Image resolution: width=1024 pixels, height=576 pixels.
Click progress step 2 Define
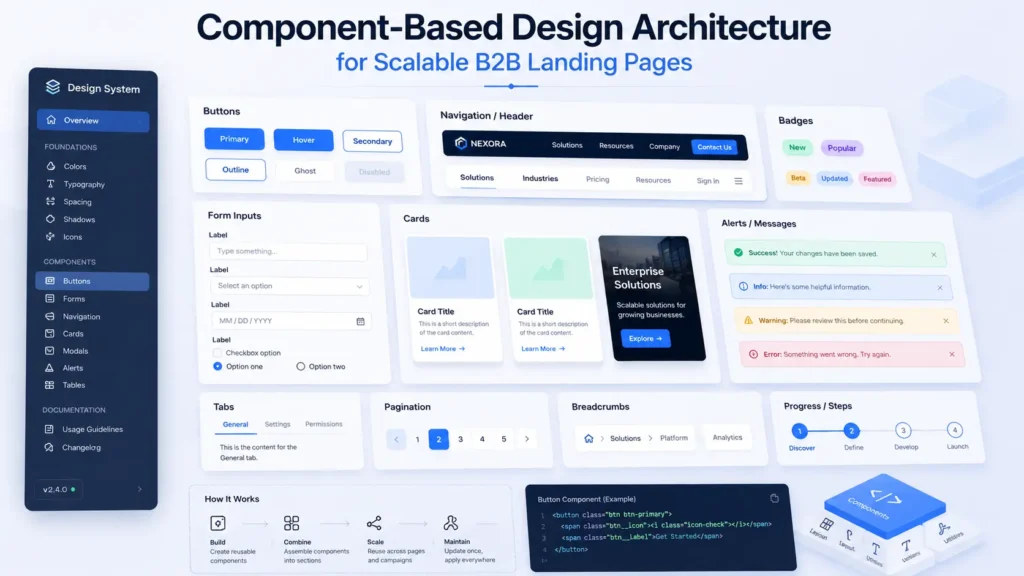(x=851, y=430)
